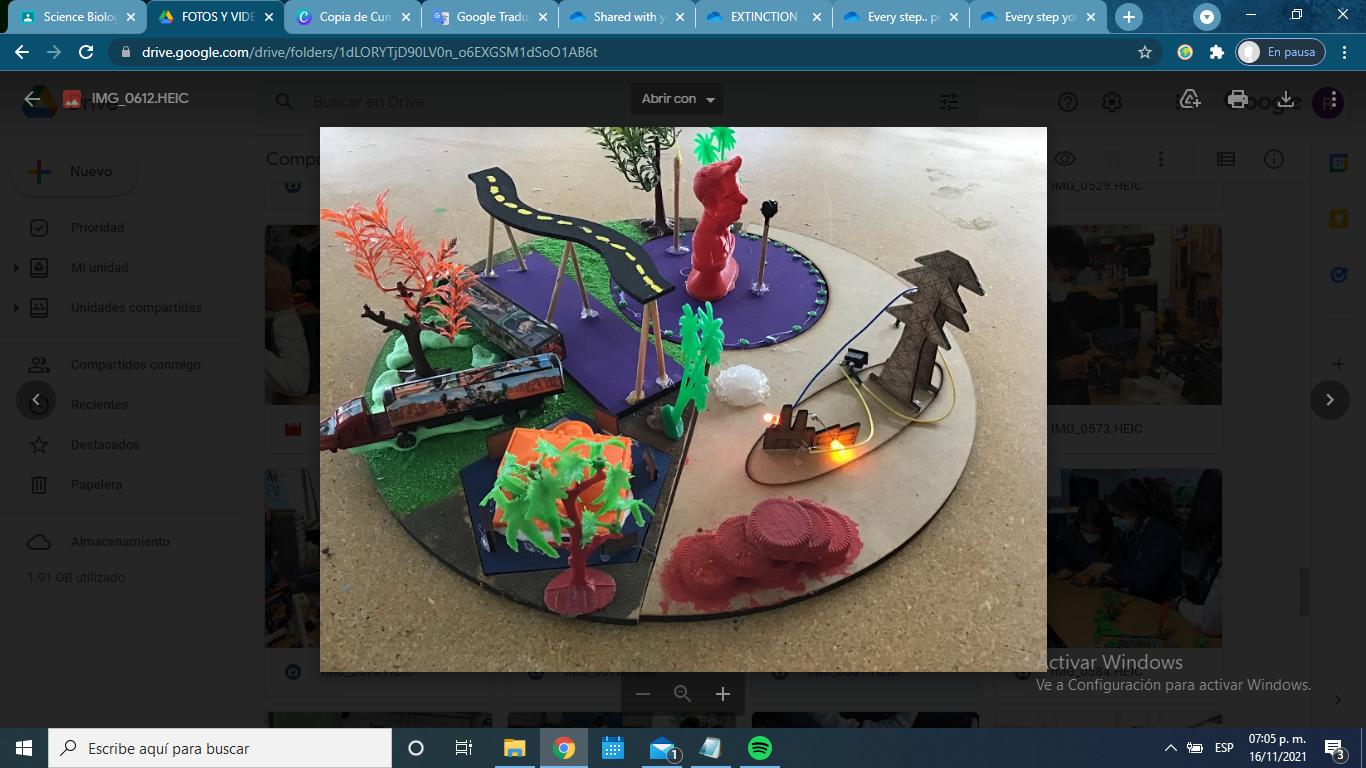Go to the previous file in preview
This screenshot has width=1366, height=768.
click(x=36, y=400)
